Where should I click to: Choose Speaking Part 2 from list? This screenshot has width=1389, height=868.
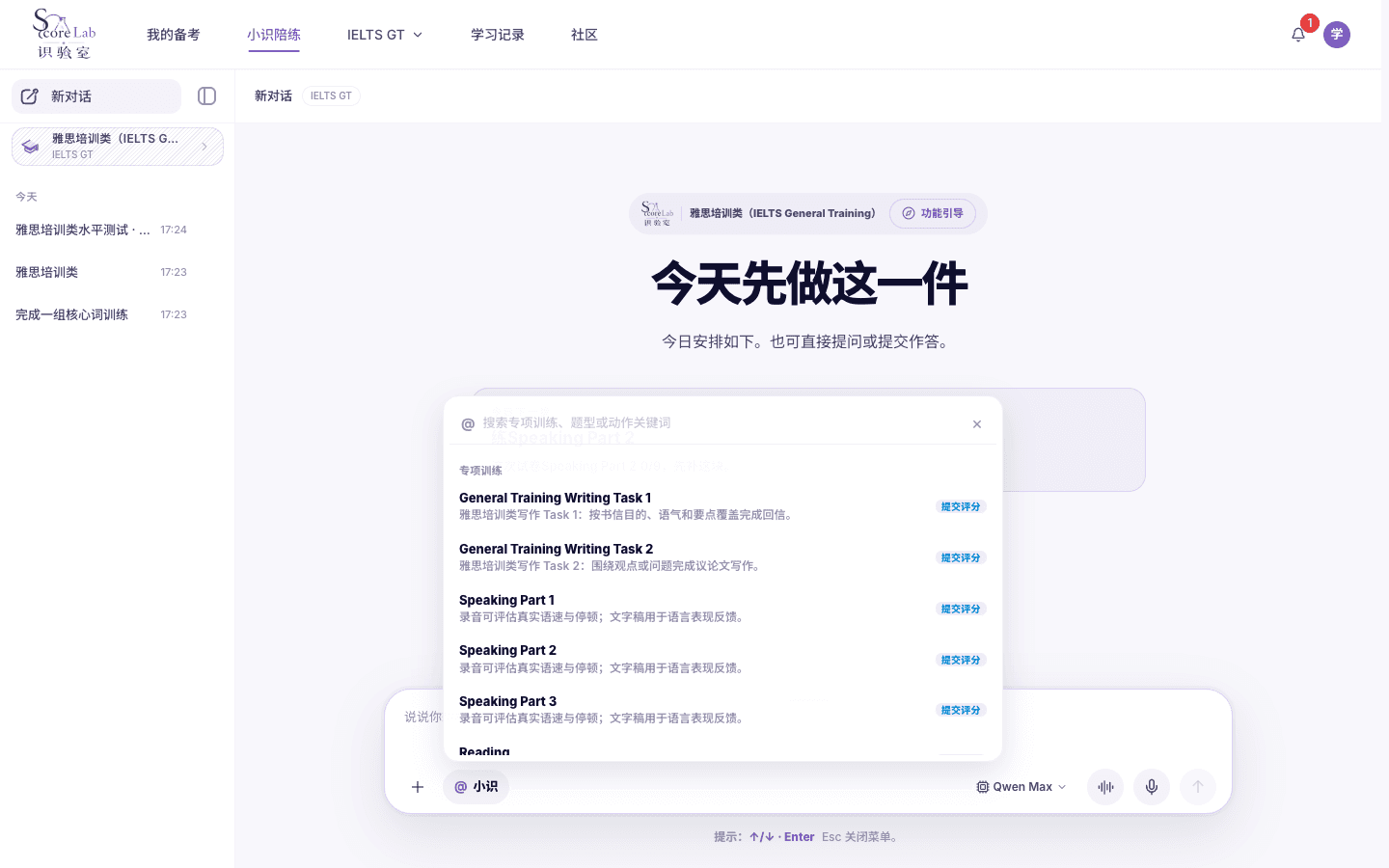coord(722,660)
